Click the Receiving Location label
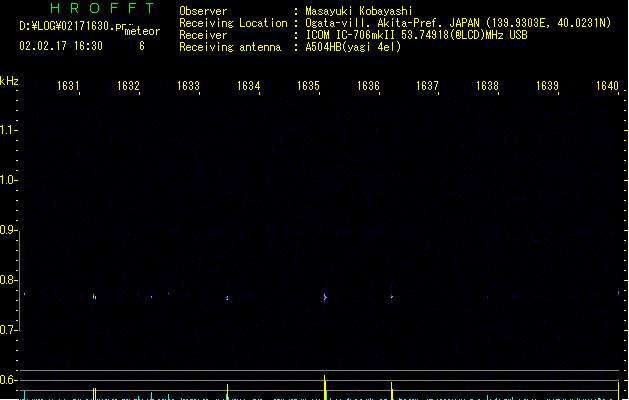The height and width of the screenshot is (400, 629). pyautogui.click(x=233, y=23)
